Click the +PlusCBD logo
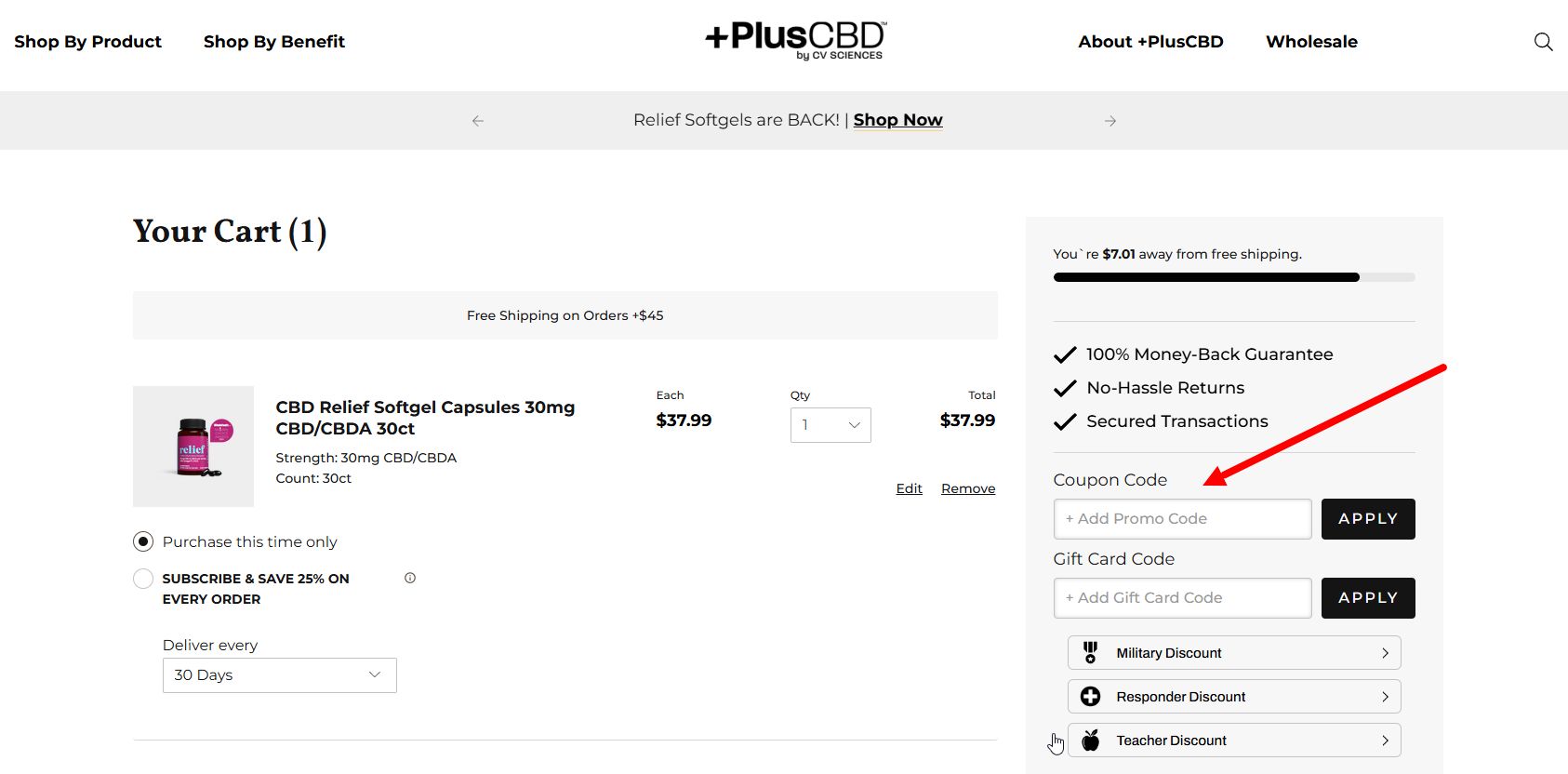The width and height of the screenshot is (1568, 774). coord(795,39)
